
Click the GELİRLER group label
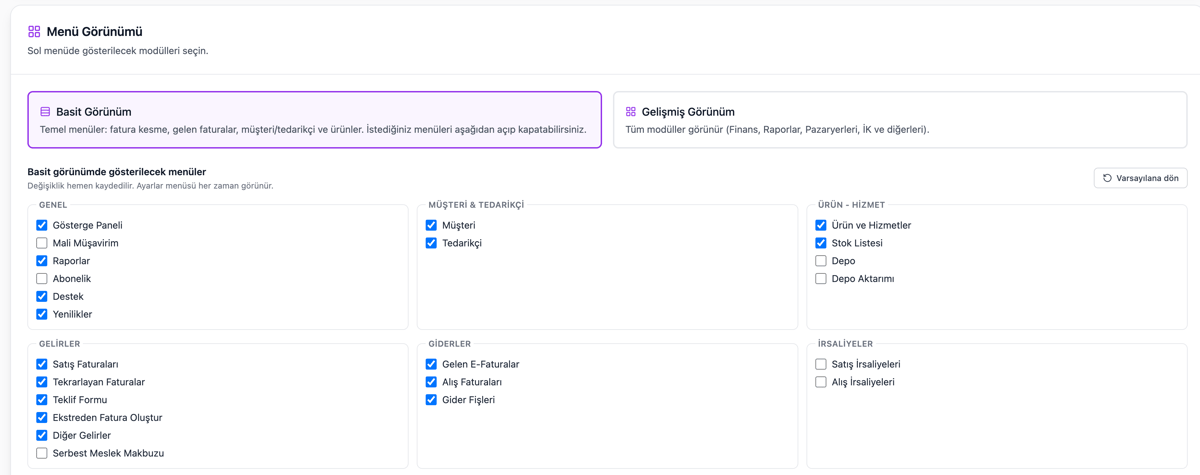(x=60, y=344)
